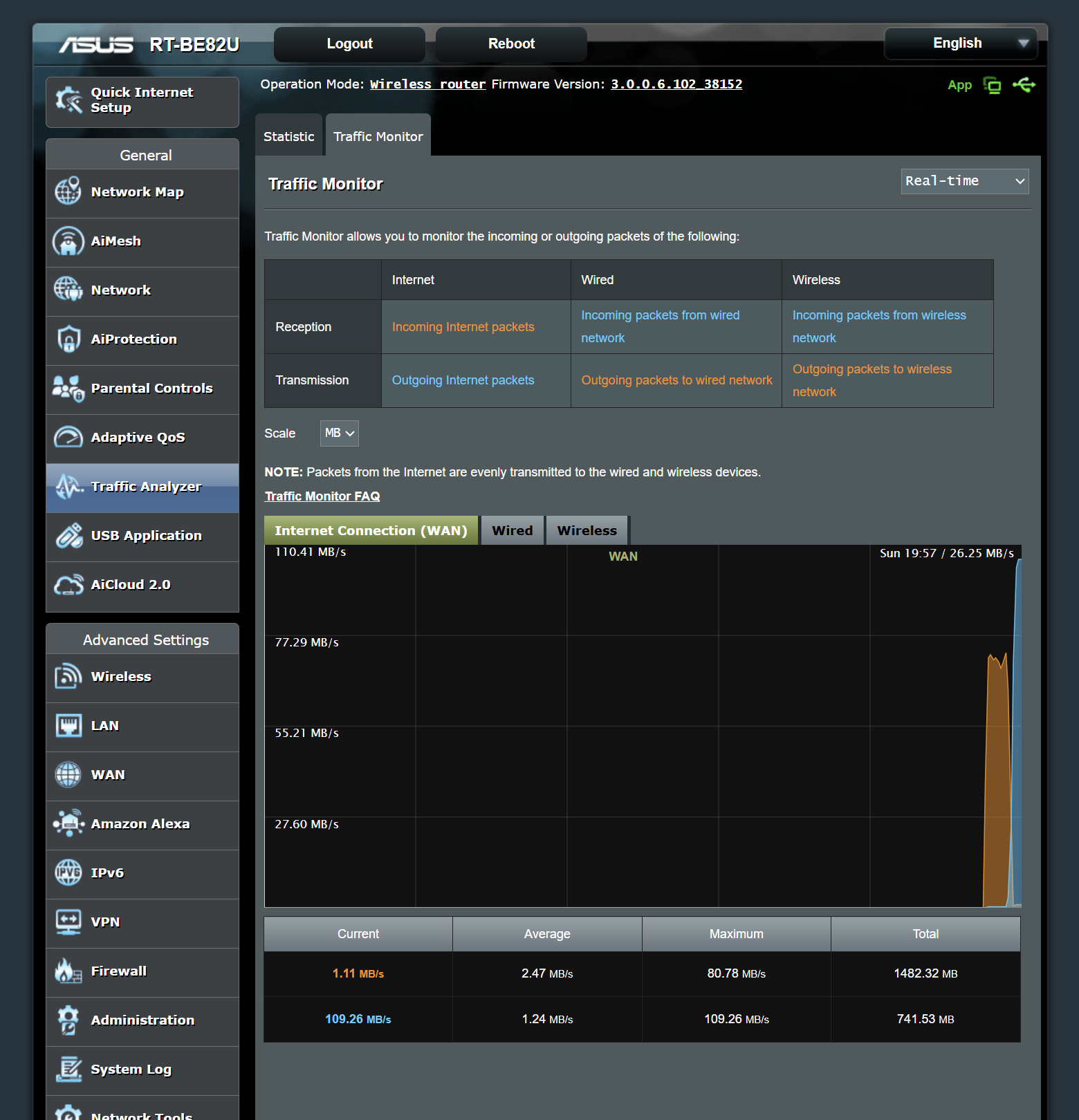Select the Network icon in General menu
The height and width of the screenshot is (1120, 1079).
(x=68, y=290)
